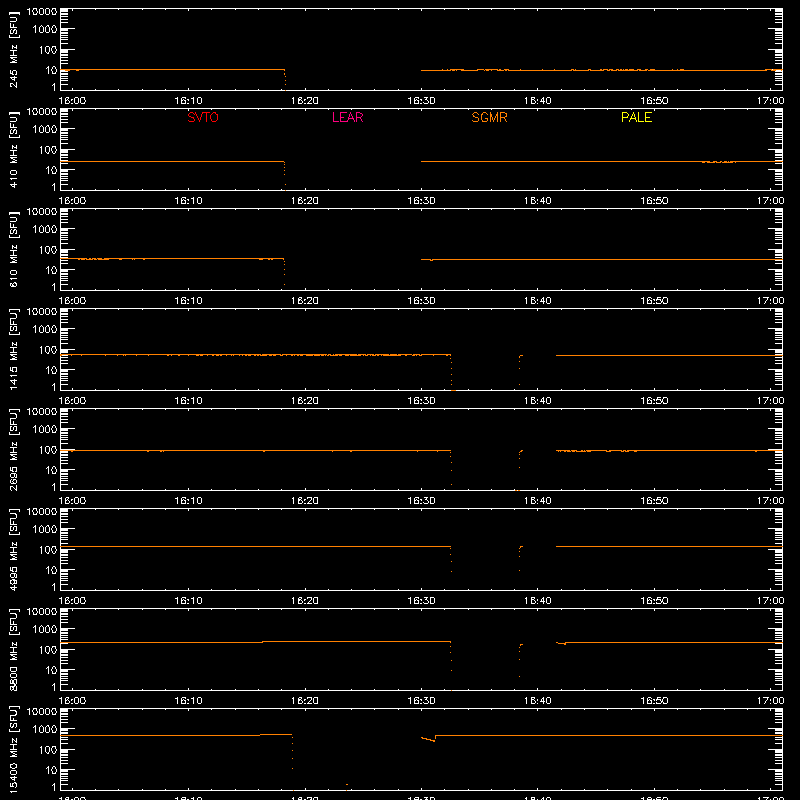Click the 17:00 tick label under 245 MHz plot
The height and width of the screenshot is (800, 800).
point(770,101)
